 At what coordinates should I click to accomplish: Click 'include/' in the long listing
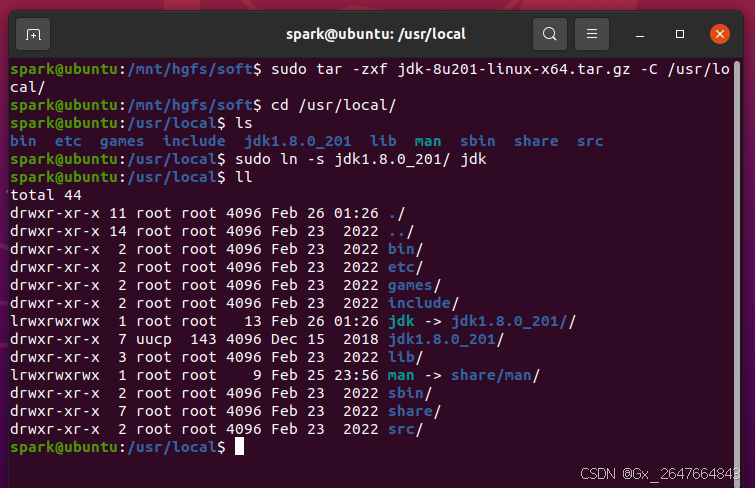coord(424,303)
